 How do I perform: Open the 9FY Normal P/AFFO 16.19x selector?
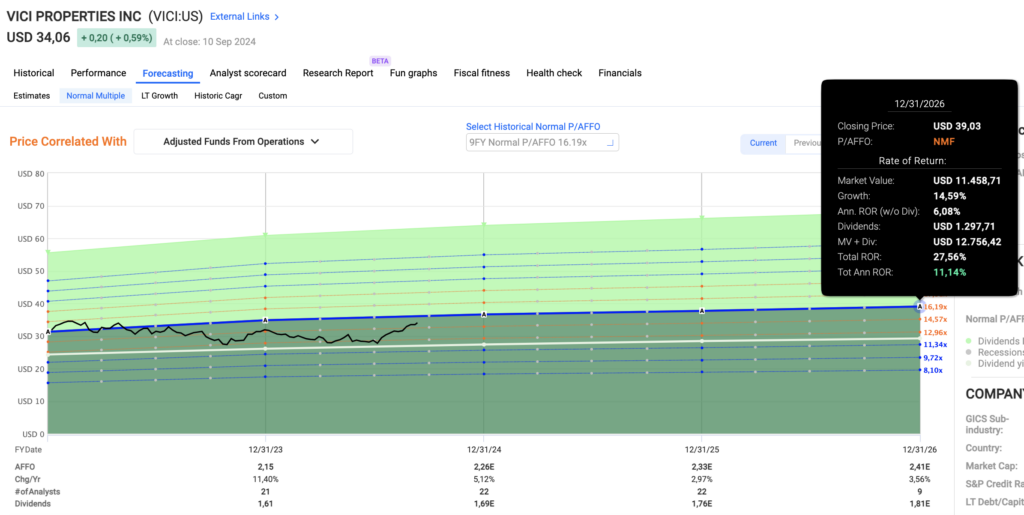coord(542,142)
